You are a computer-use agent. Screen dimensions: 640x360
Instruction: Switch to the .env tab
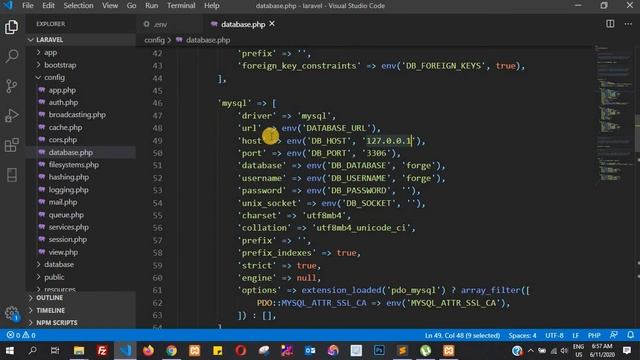tap(169, 24)
